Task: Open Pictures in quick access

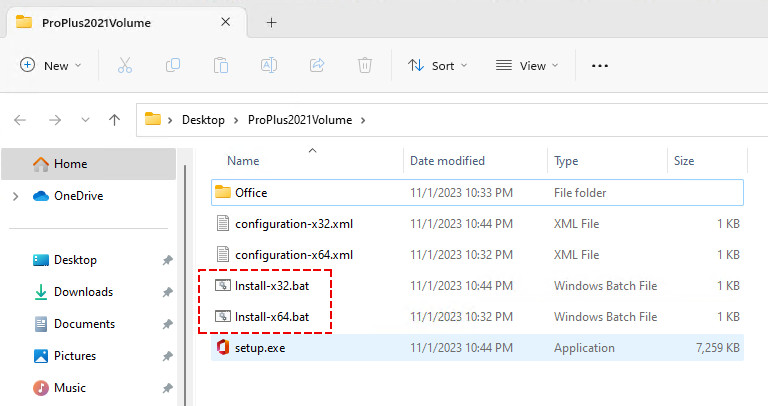Action: pyautogui.click(x=74, y=356)
